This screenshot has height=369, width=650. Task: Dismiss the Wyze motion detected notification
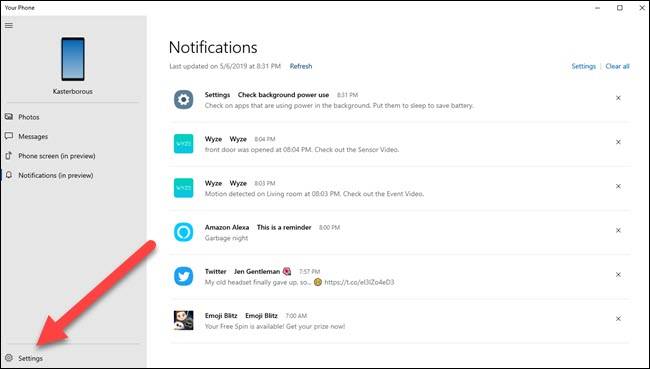(618, 187)
